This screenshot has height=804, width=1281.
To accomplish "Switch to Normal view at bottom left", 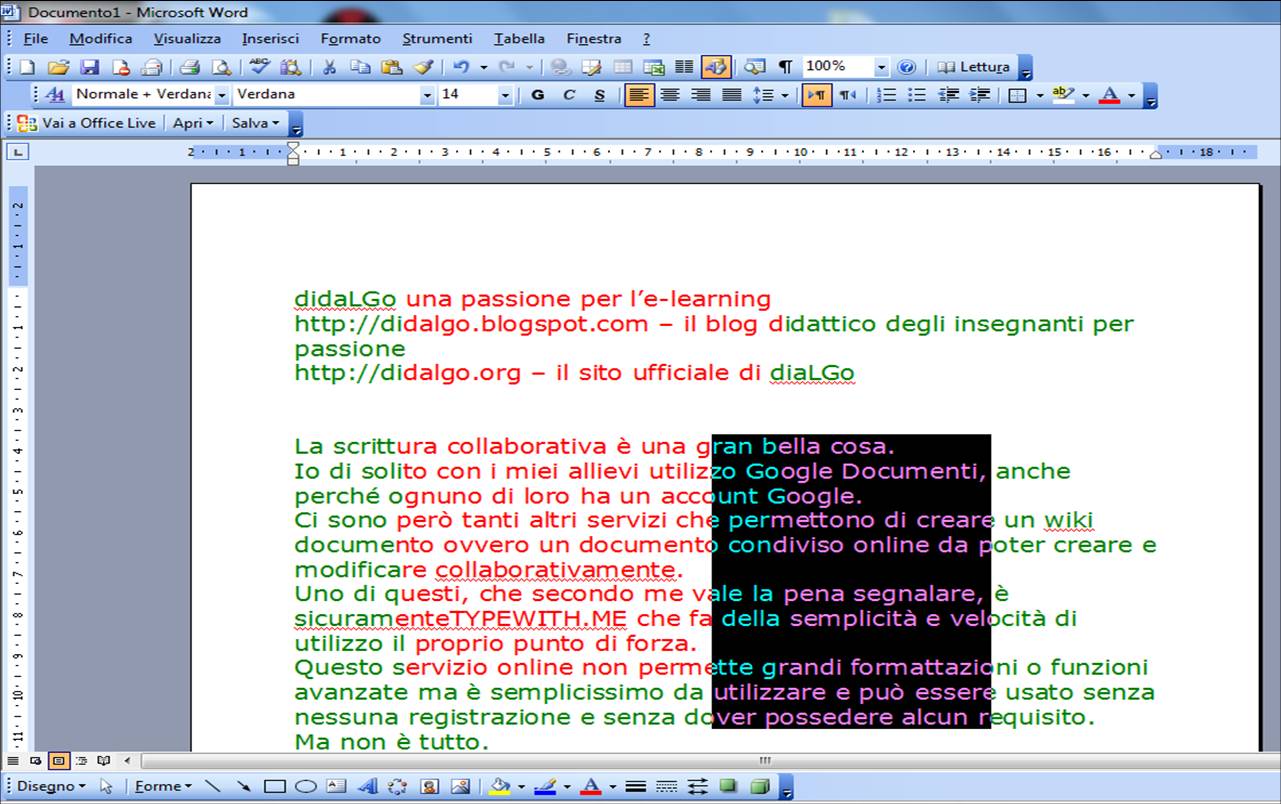I will tap(14, 761).
